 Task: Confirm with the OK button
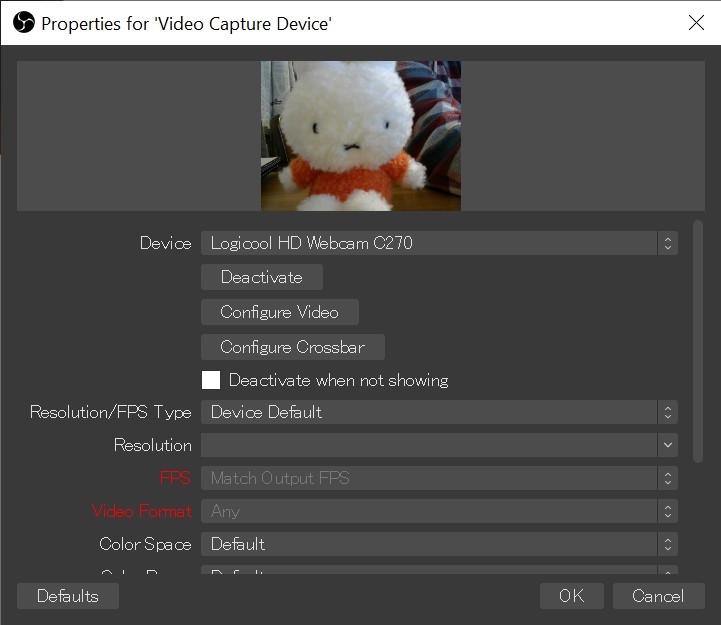(x=572, y=596)
